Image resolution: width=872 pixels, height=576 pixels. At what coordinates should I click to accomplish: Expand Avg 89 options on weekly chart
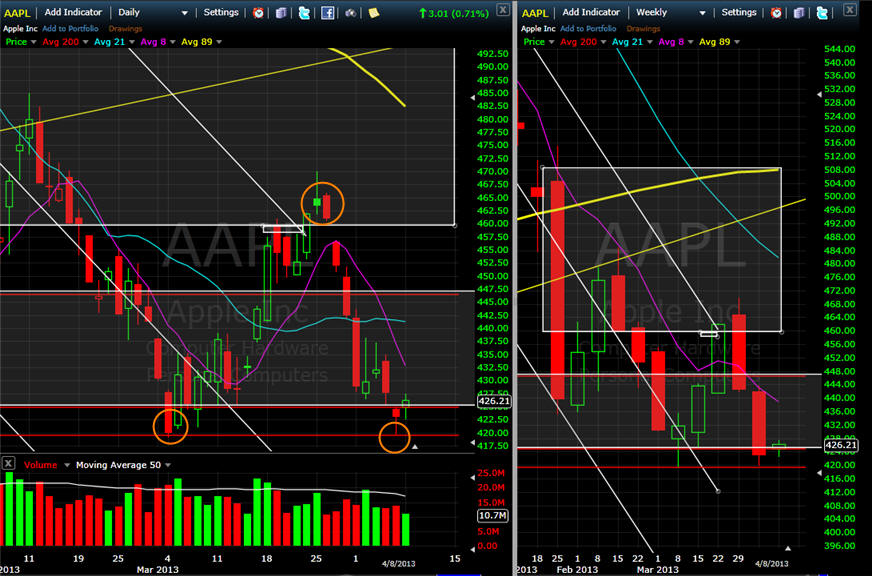tap(736, 42)
